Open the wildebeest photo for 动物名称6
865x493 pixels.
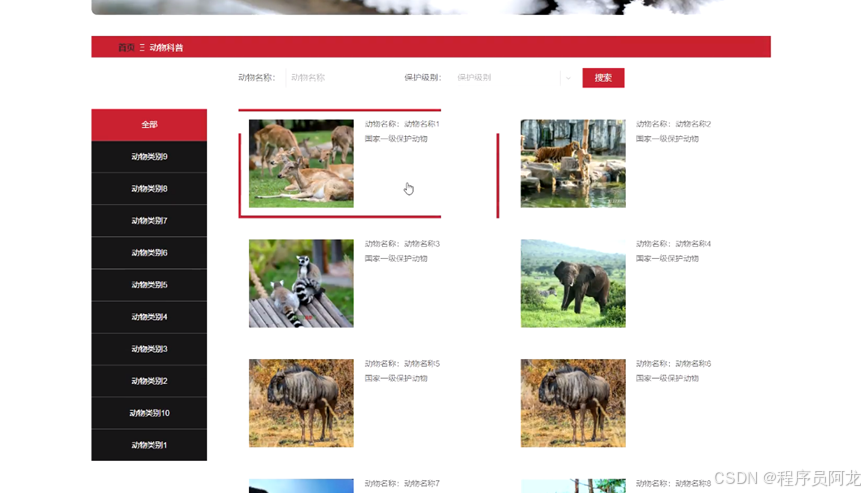coord(573,403)
